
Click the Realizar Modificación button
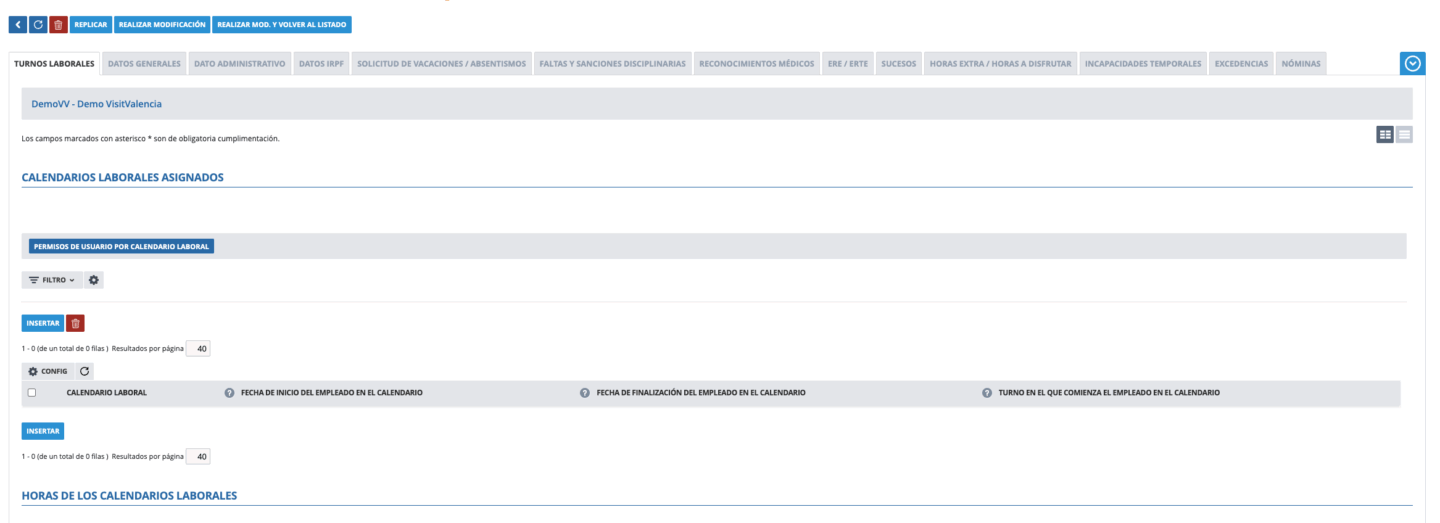[x=162, y=23]
